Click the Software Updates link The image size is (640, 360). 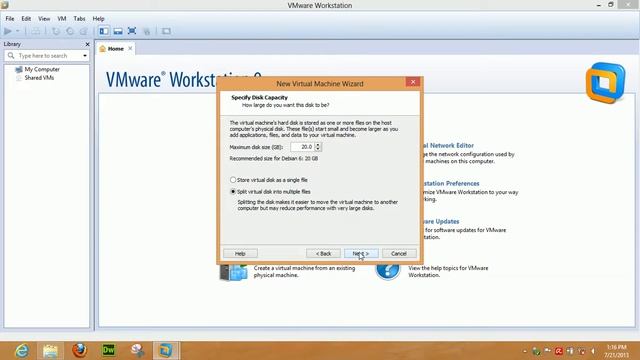pos(441,221)
